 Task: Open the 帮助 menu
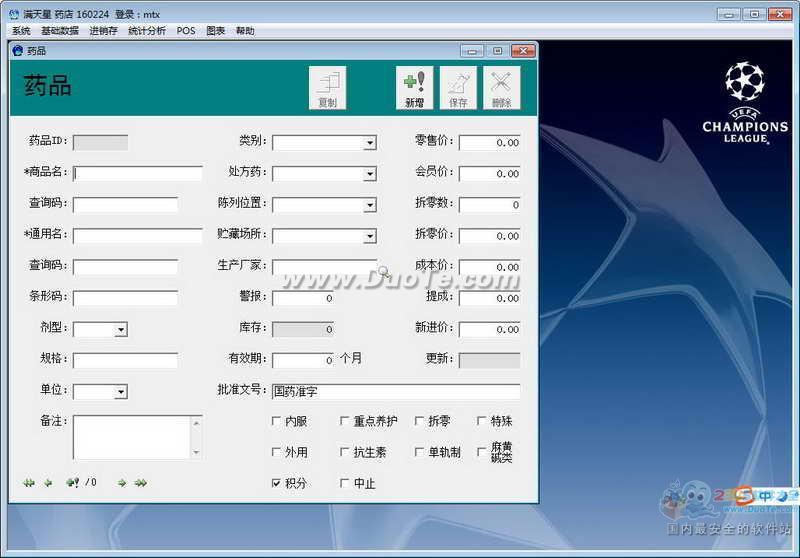coord(245,31)
